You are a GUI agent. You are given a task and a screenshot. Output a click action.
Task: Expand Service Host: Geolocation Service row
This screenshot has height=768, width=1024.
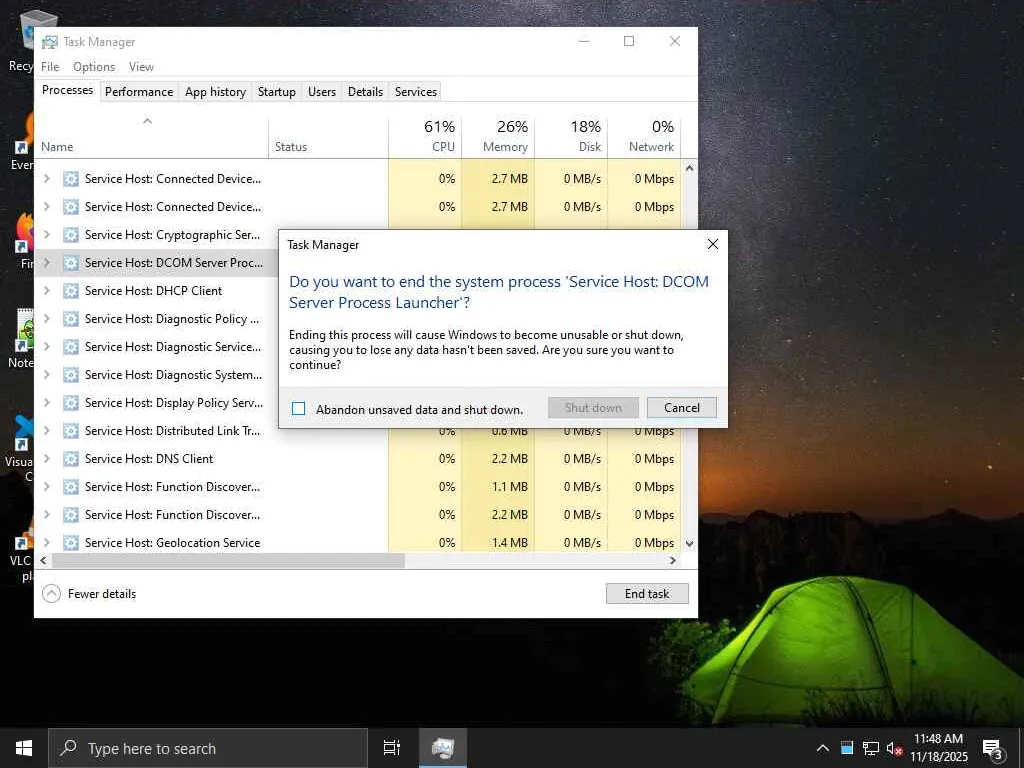tap(46, 543)
